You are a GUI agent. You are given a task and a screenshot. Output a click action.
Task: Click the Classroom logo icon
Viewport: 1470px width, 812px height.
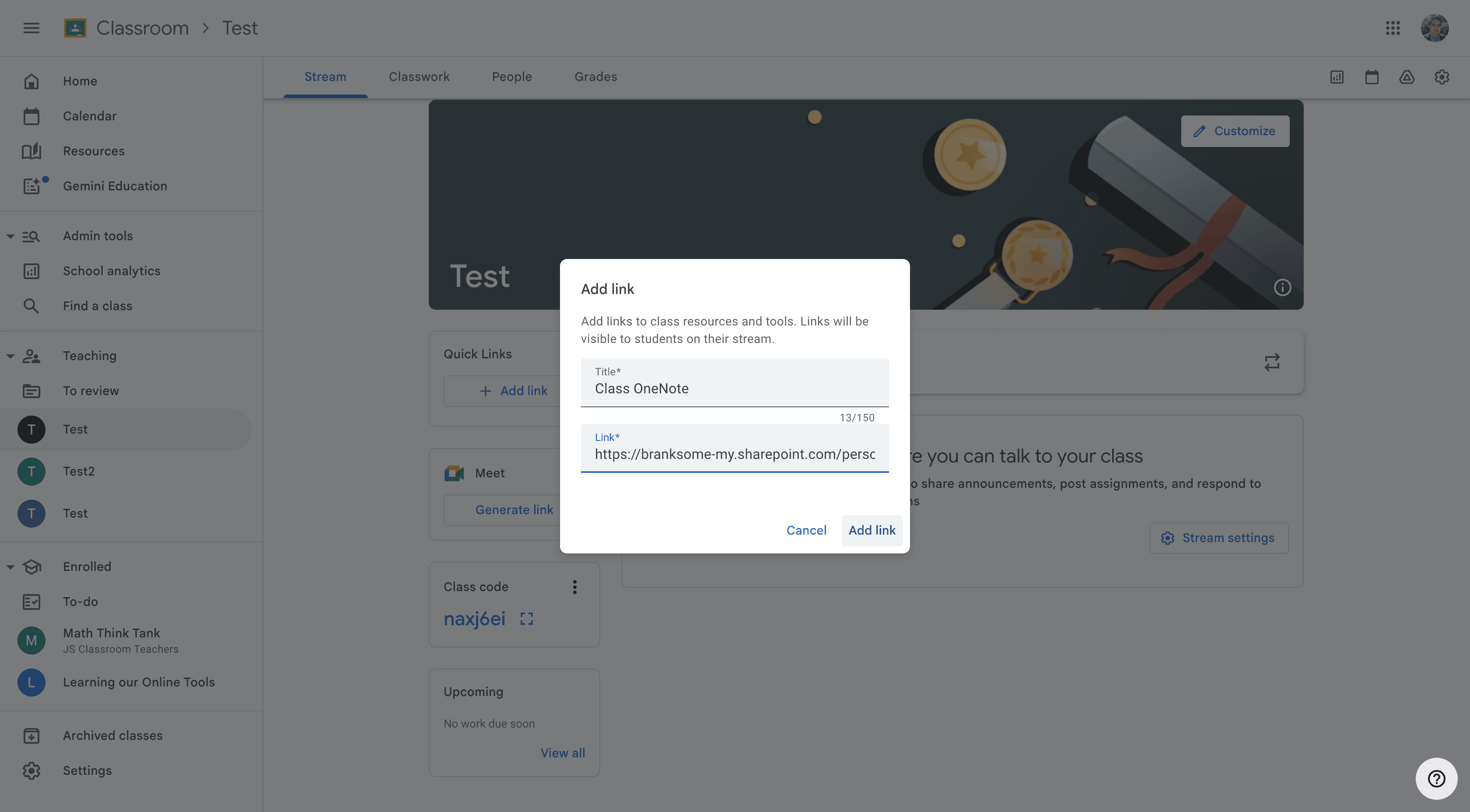(75, 28)
